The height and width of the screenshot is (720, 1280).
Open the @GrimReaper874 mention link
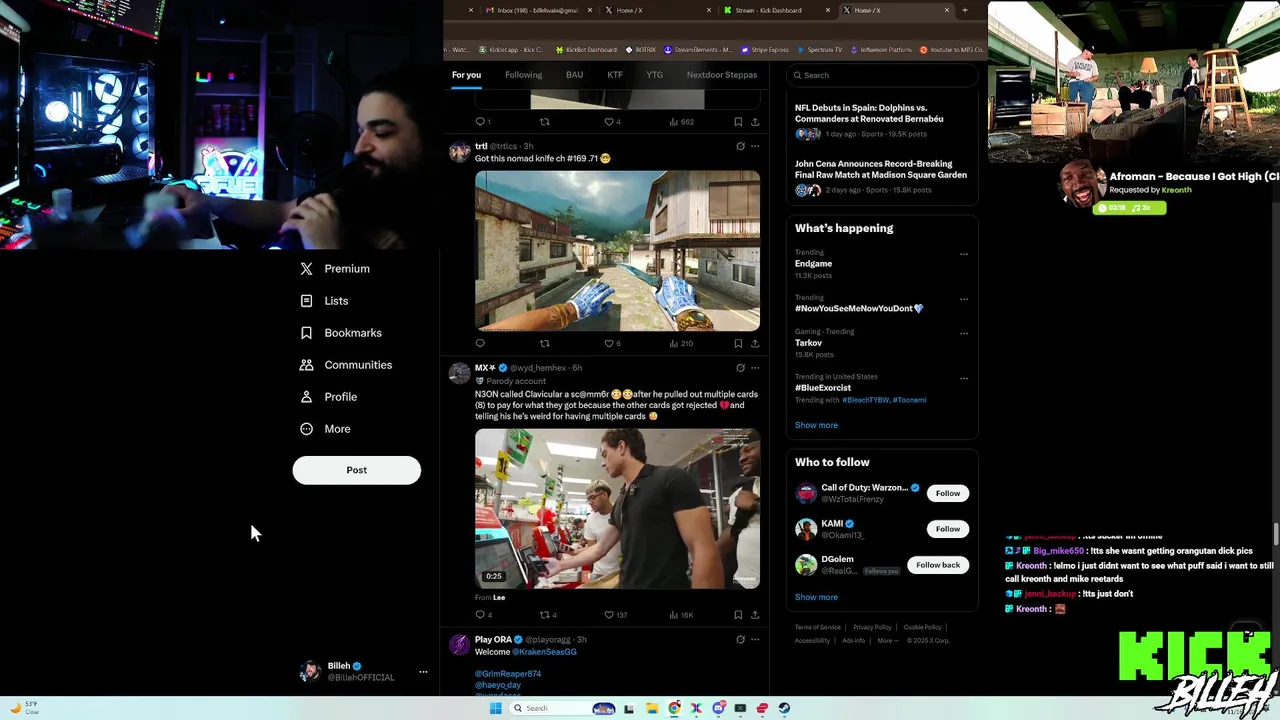pos(508,674)
